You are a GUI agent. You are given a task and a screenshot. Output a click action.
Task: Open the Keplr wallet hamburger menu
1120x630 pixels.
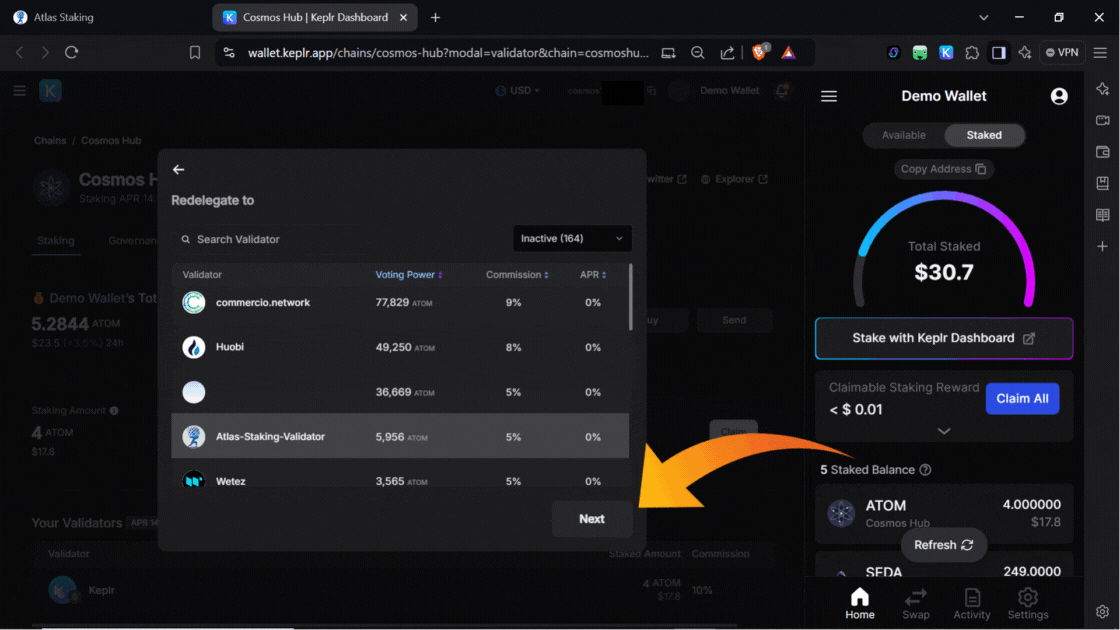[x=828, y=96]
